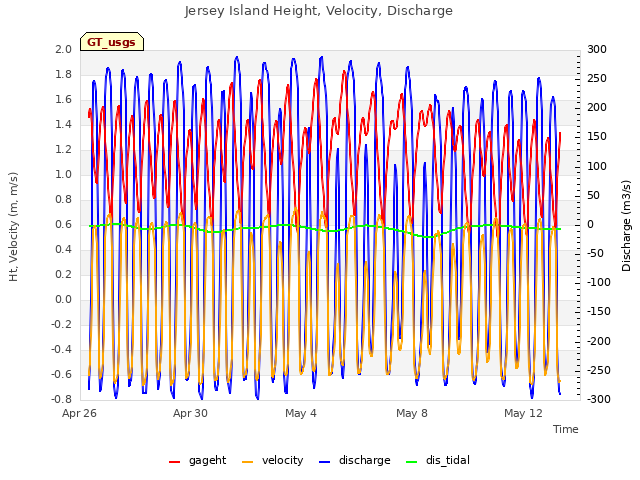Click the 2.0 left axis label
Viewport: 640px width, 480px height.
pyautogui.click(x=63, y=49)
